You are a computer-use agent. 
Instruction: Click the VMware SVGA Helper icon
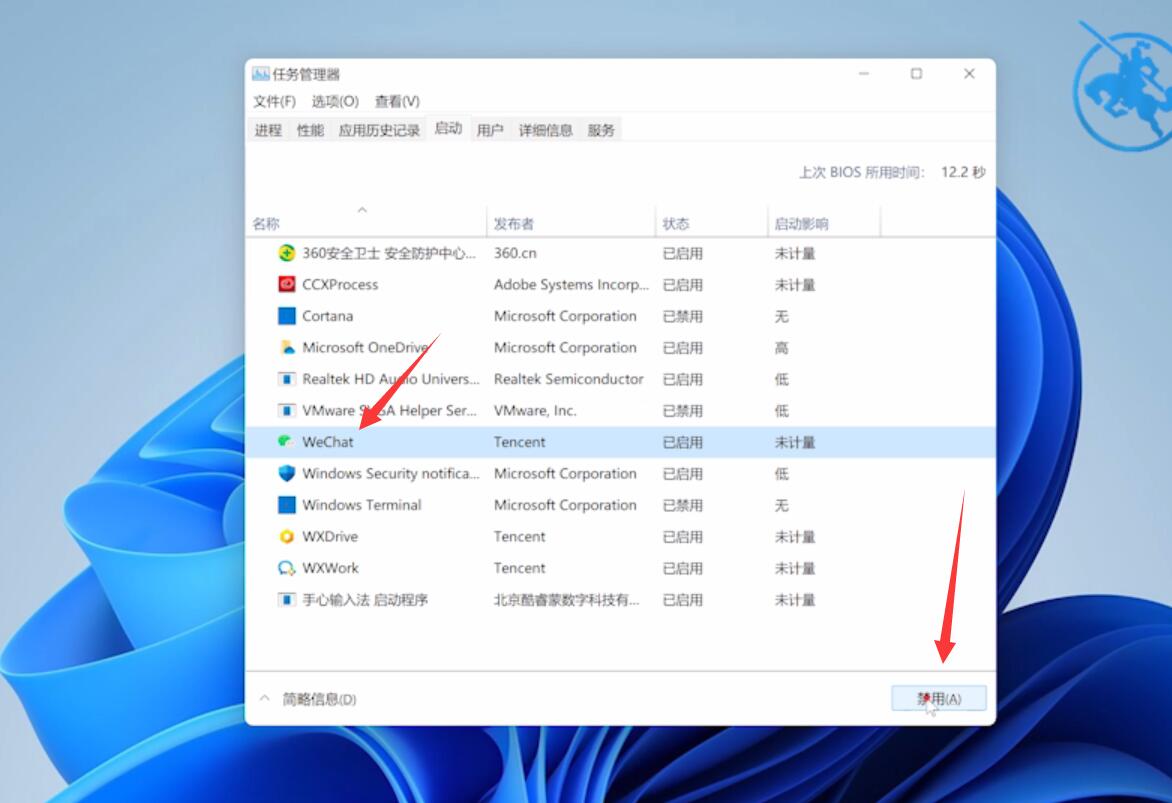coord(286,410)
